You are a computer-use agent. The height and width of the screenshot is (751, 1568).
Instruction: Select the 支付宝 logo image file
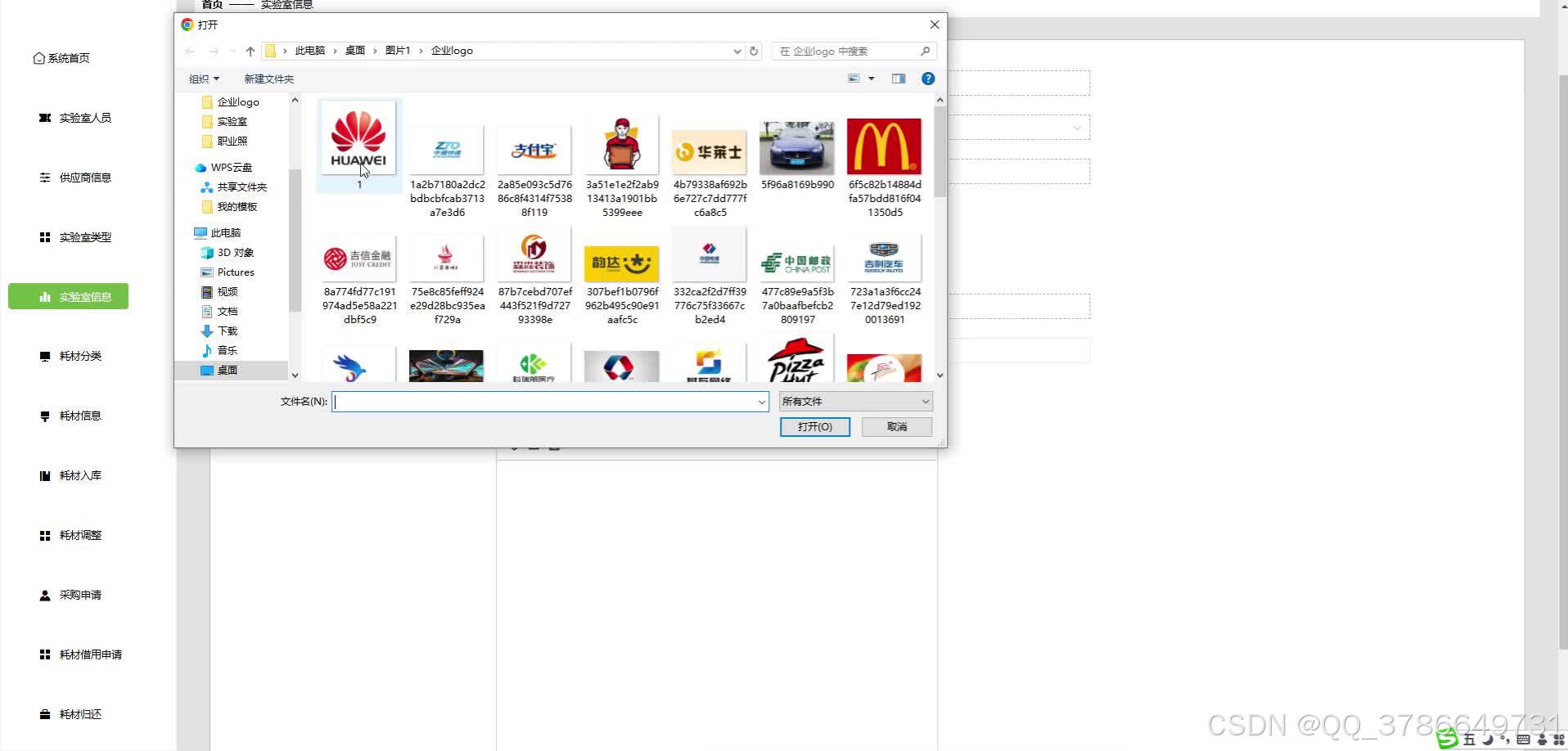pos(534,150)
